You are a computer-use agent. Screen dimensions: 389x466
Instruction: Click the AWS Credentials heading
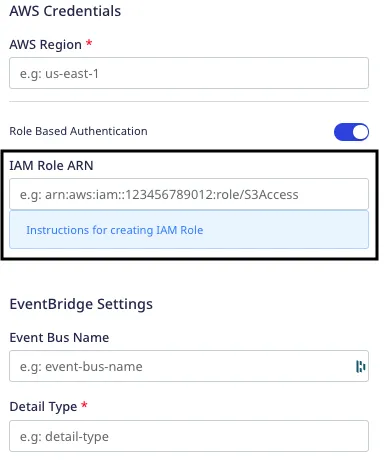click(65, 11)
